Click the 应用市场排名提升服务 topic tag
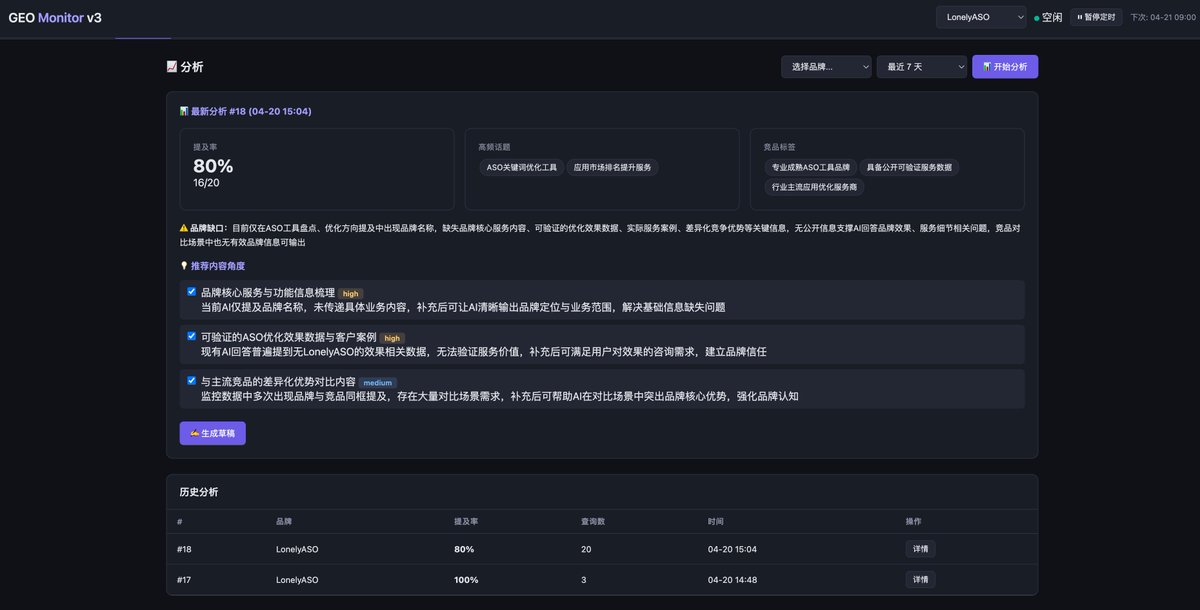Screen dimensions: 1200x610 coord(613,167)
